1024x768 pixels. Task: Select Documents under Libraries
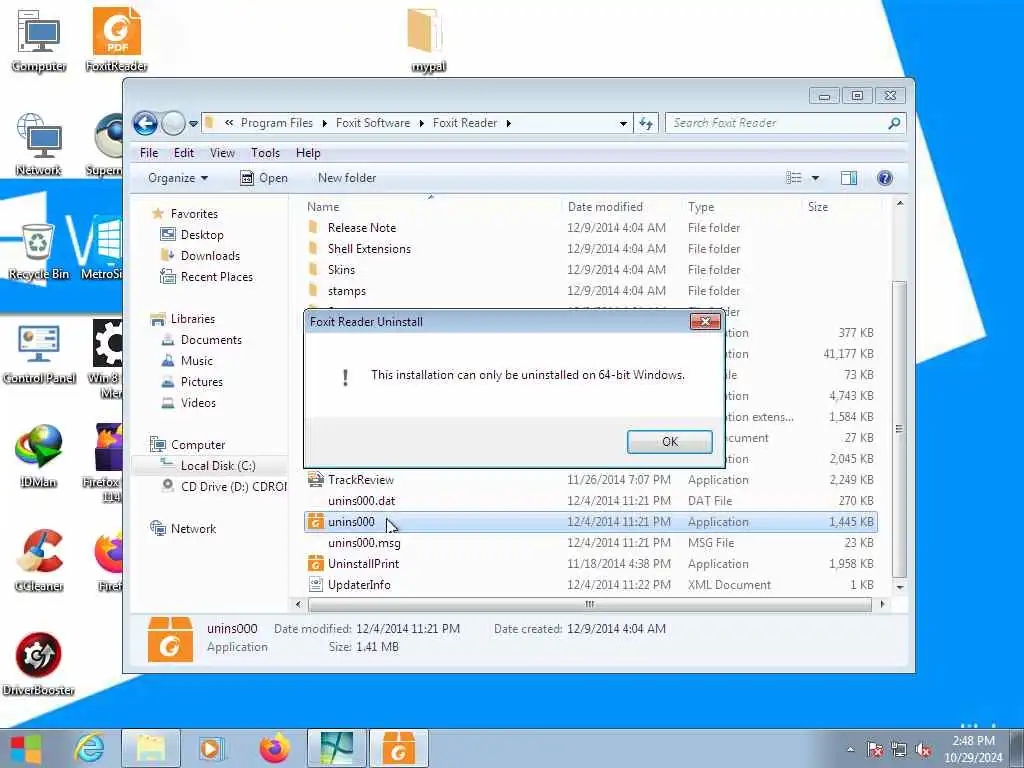pyautogui.click(x=211, y=340)
